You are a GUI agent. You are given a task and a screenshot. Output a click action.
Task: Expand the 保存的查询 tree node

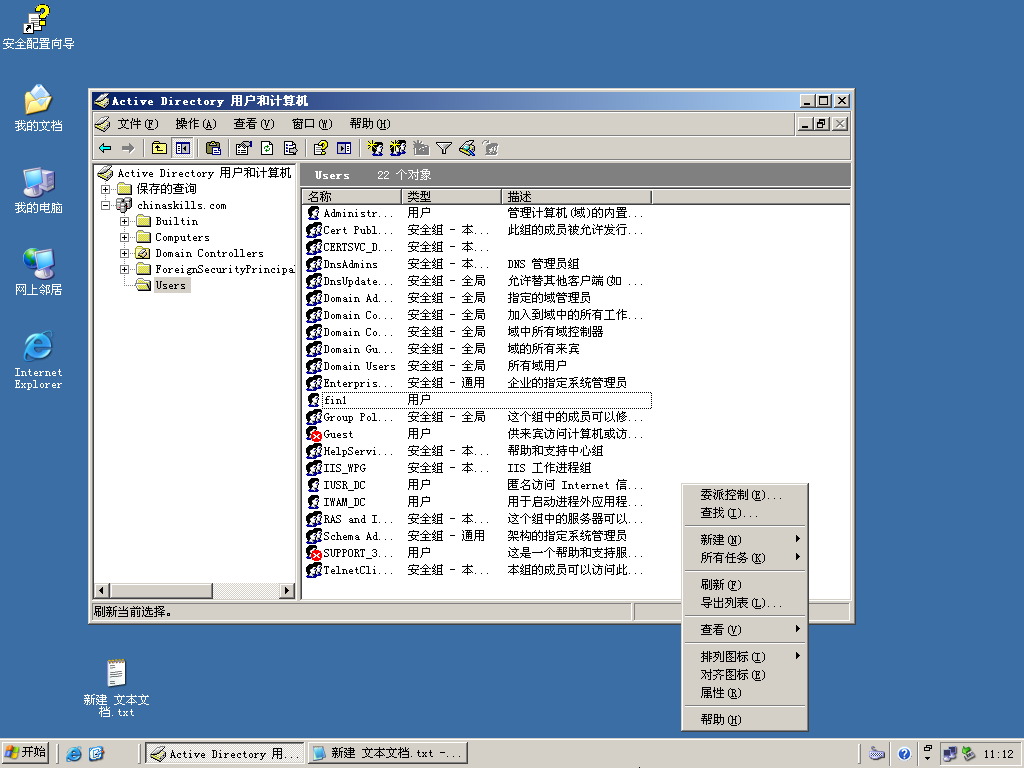point(105,189)
